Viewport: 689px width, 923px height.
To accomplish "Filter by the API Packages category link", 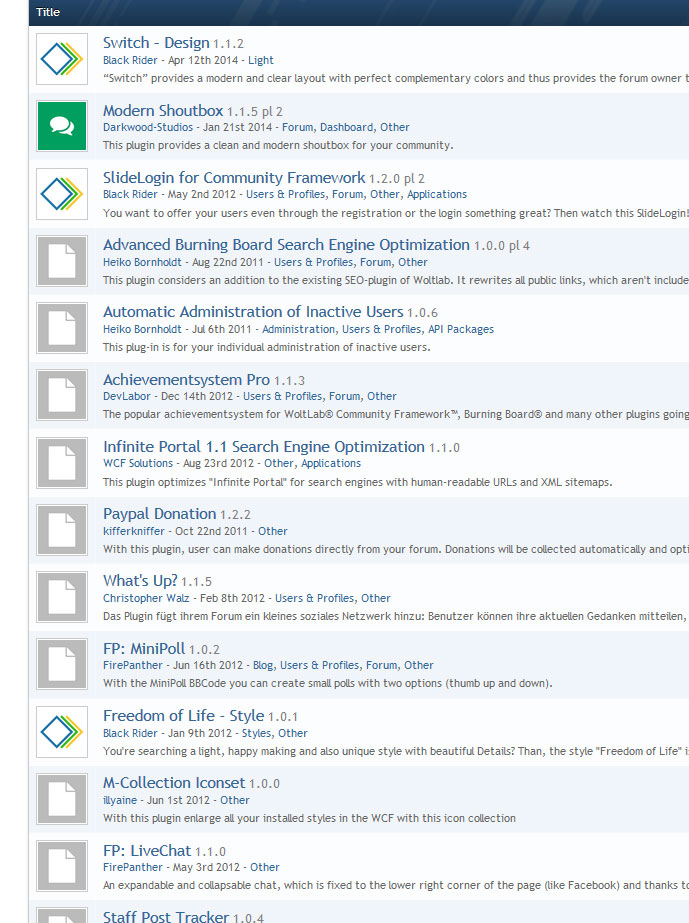I will click(461, 329).
